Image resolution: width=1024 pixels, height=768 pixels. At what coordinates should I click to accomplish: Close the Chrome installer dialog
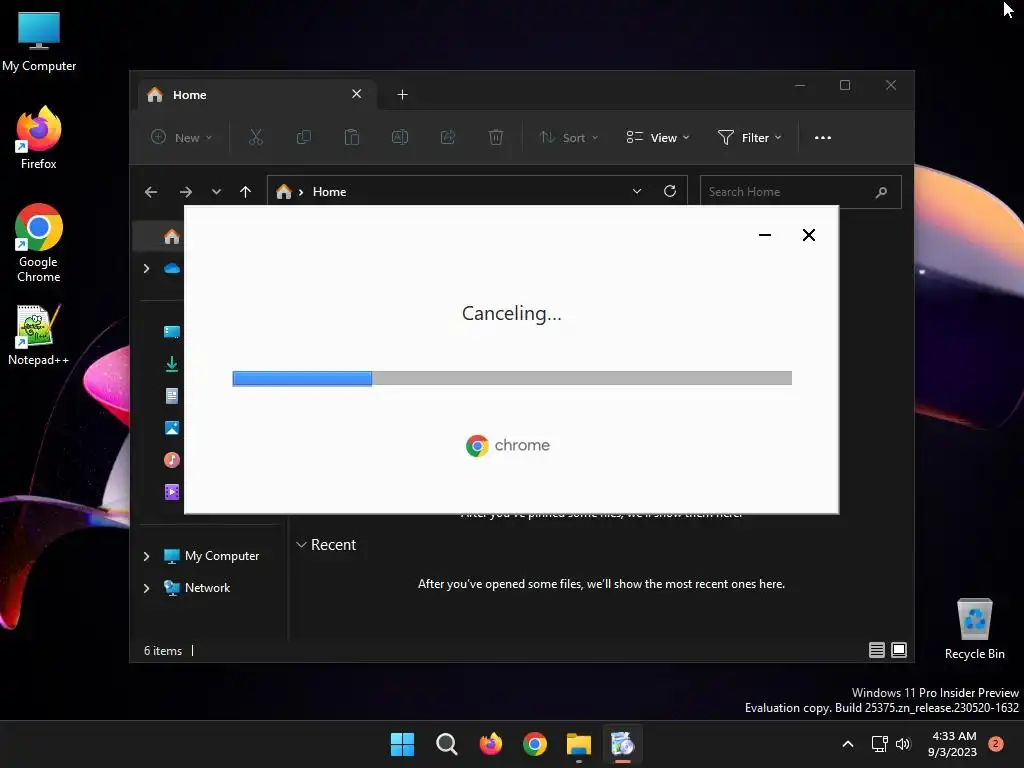[808, 235]
